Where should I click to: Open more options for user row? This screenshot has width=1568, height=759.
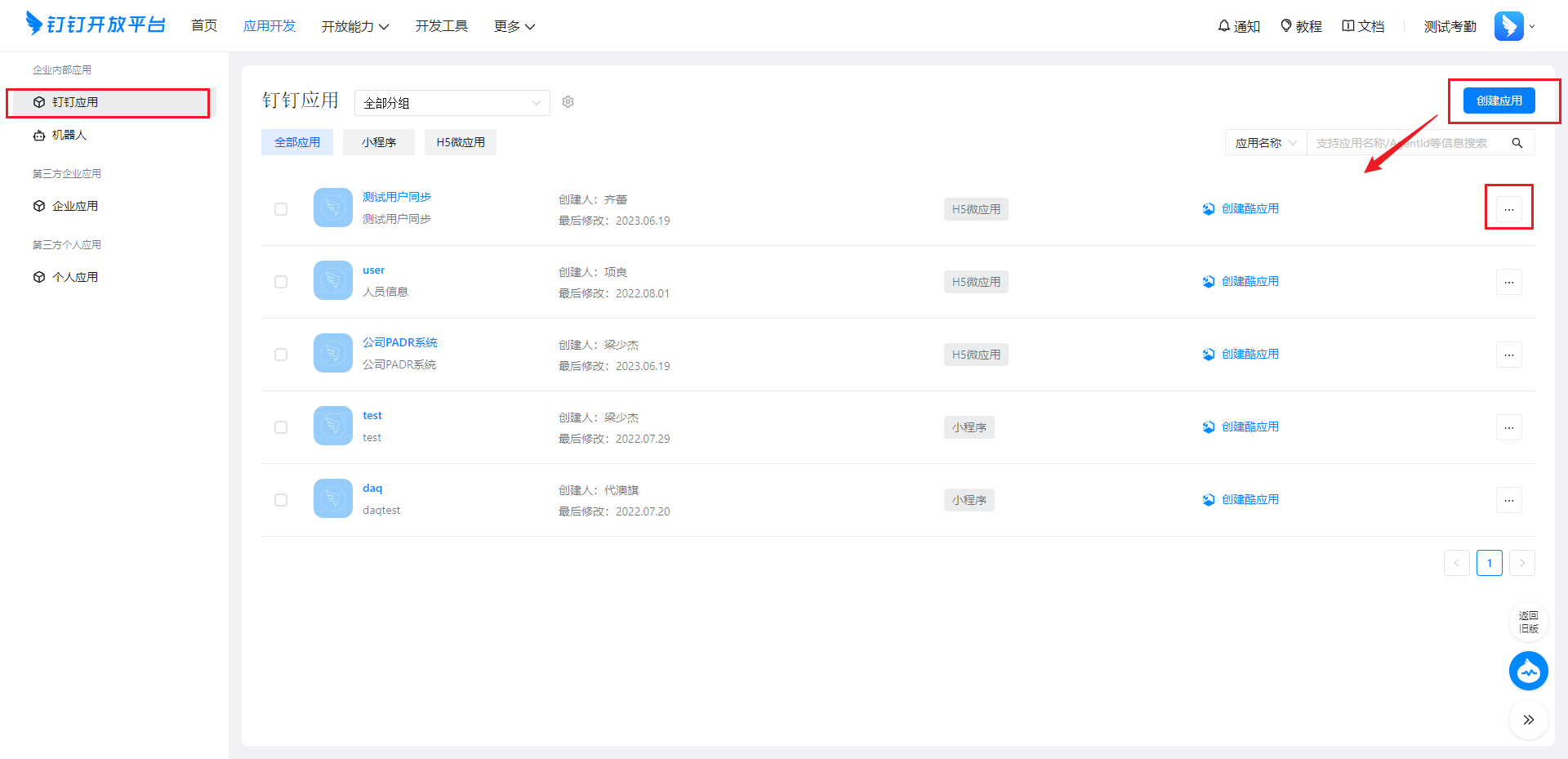click(x=1509, y=282)
